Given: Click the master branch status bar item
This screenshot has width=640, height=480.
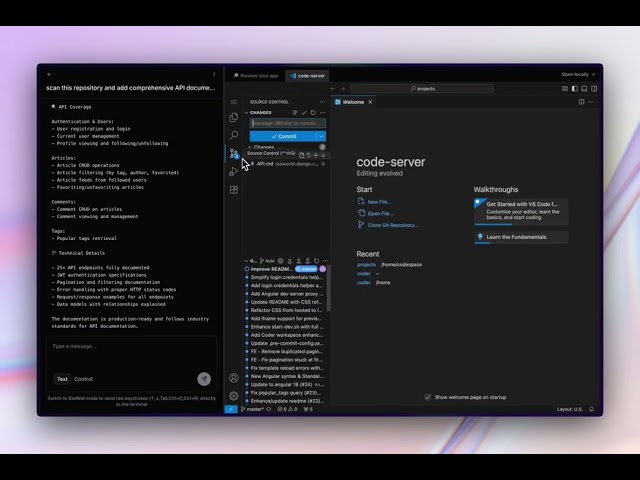Looking at the screenshot, I should 252,409.
